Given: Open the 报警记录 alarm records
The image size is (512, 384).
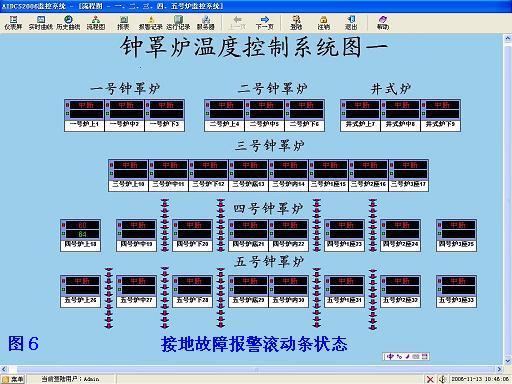Looking at the screenshot, I should pyautogui.click(x=150, y=23).
